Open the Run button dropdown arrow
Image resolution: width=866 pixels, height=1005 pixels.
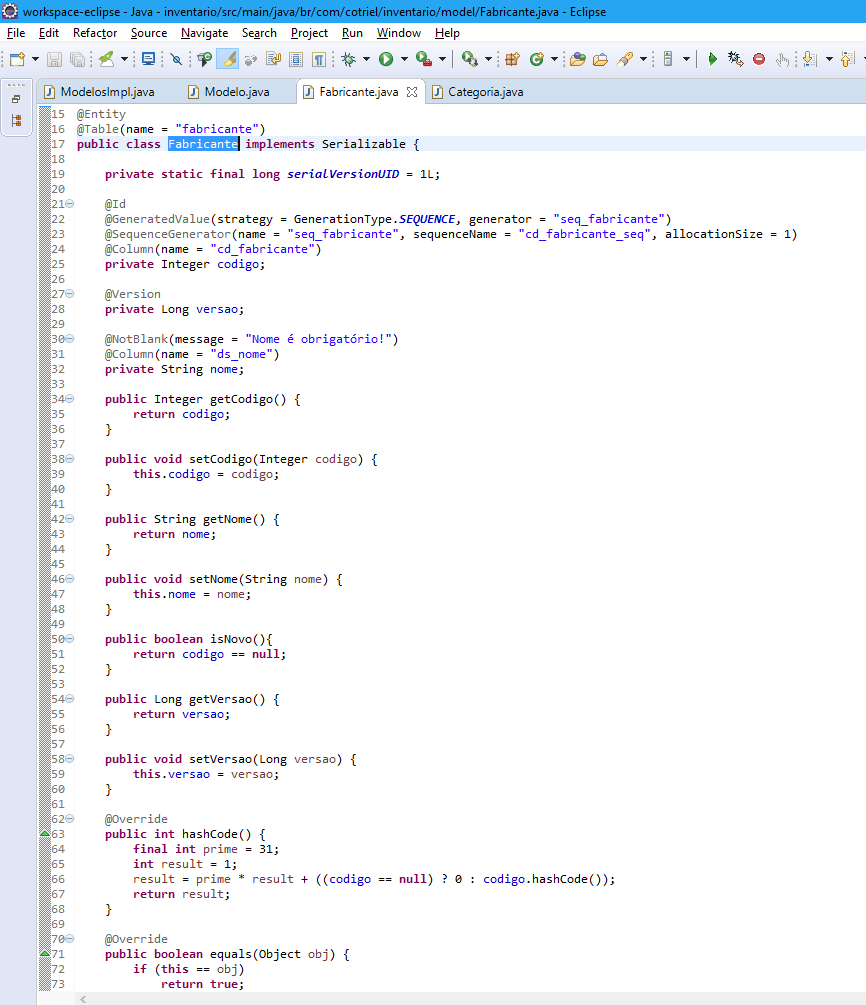click(404, 59)
